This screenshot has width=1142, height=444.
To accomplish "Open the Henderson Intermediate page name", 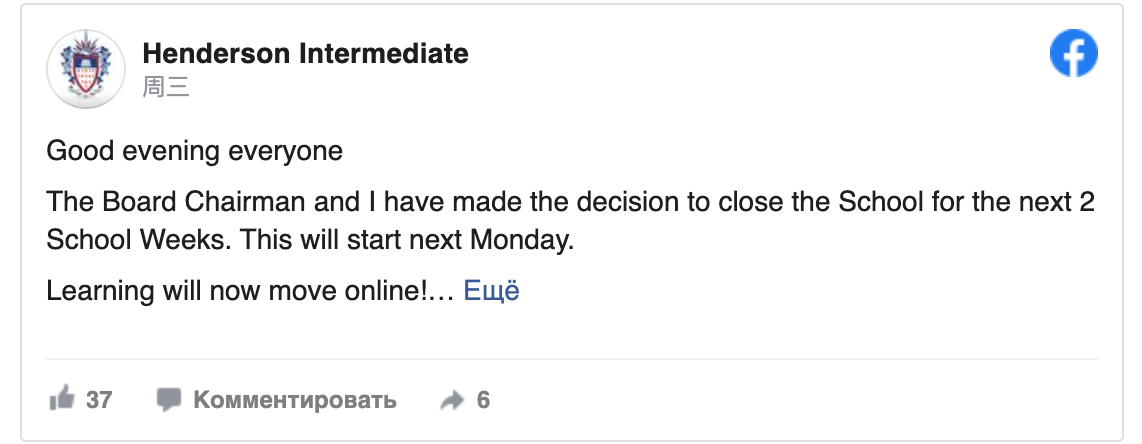I will [x=305, y=53].
